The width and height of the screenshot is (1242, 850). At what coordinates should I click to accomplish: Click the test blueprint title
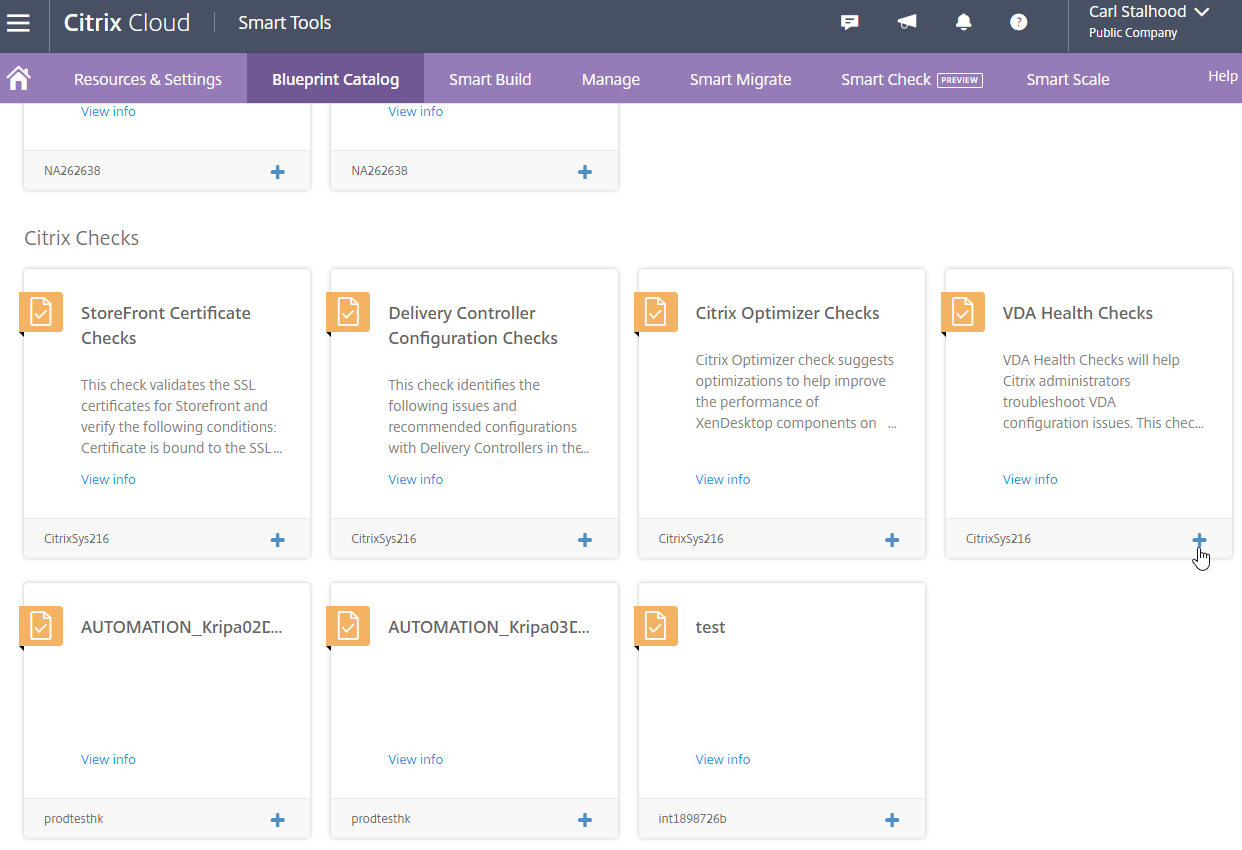point(710,627)
